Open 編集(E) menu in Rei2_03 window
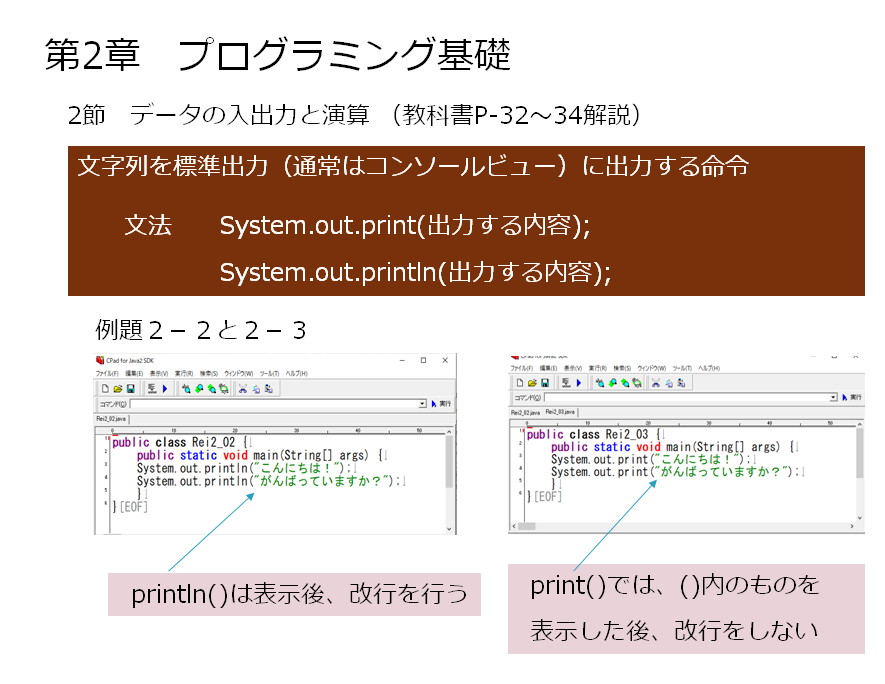Viewport: 885px width, 684px height. 548,368
